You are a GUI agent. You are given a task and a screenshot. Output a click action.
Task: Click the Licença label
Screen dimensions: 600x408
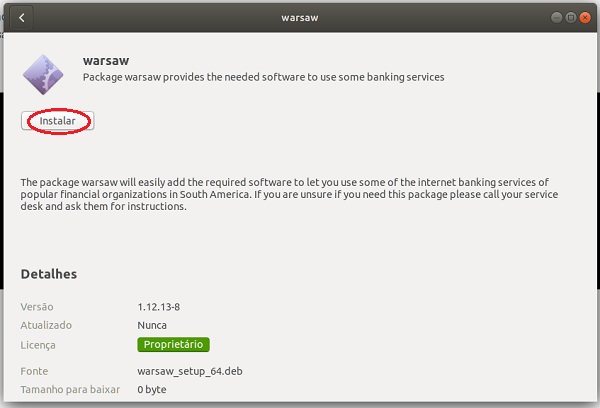[x=38, y=345]
